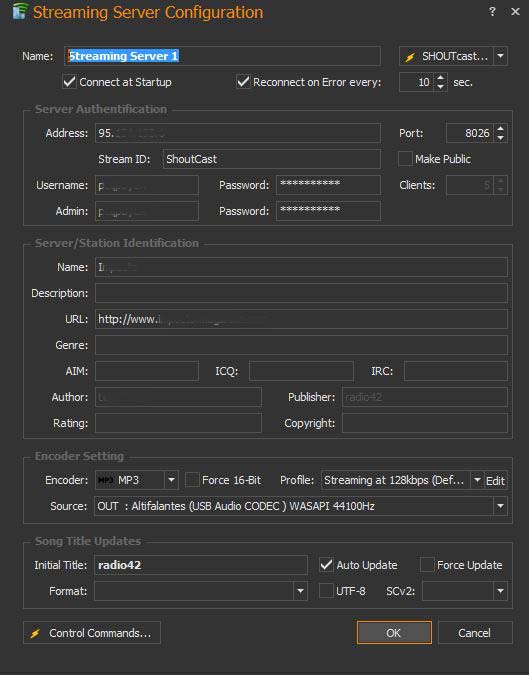Click the SHOUTcast lightning bolt icon
The height and width of the screenshot is (675, 529).
(x=410, y=56)
